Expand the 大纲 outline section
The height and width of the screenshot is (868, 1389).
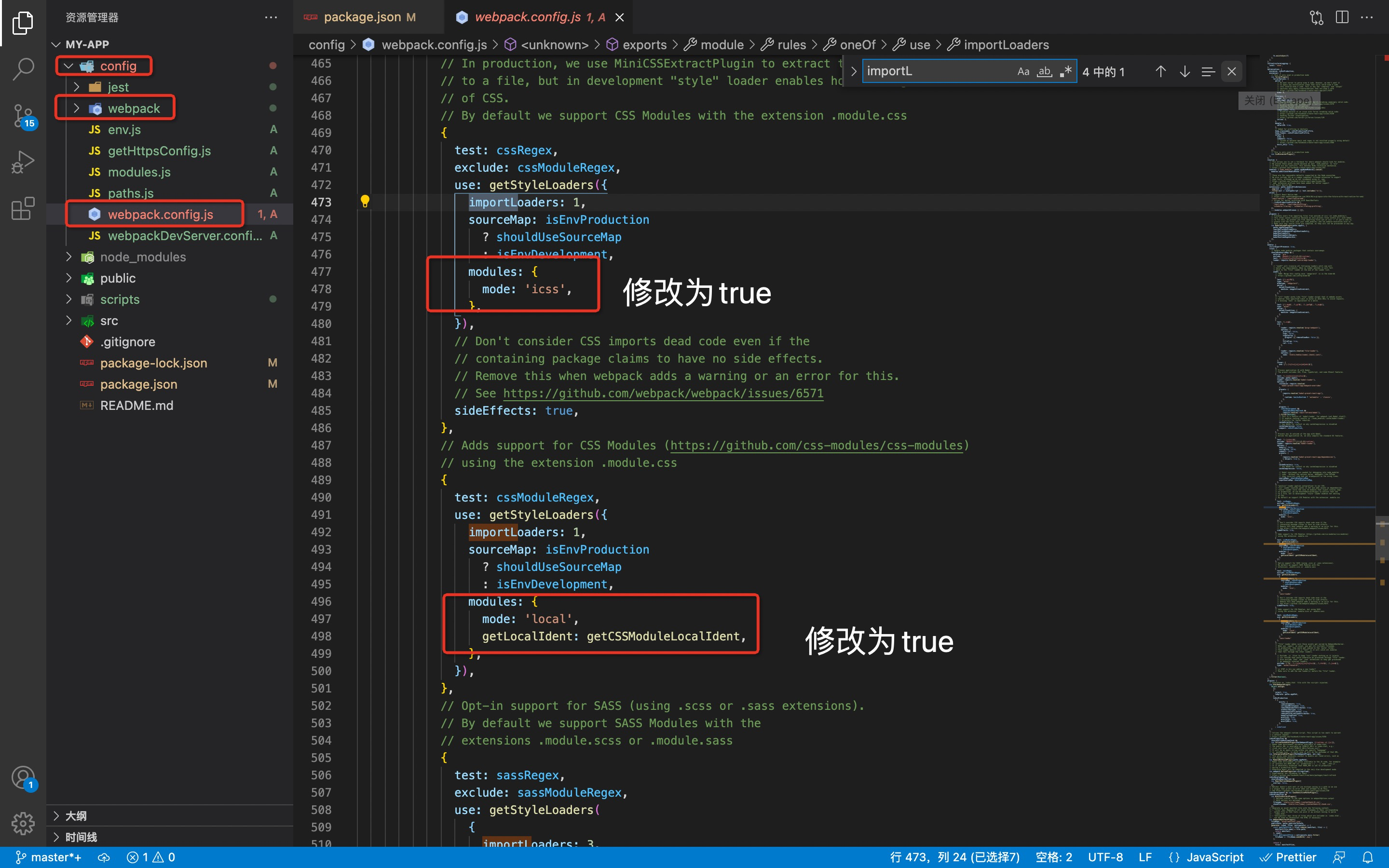(x=76, y=816)
